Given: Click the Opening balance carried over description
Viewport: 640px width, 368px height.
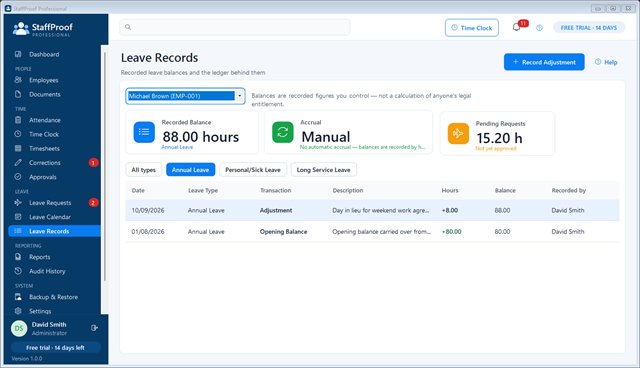Looking at the screenshot, I should pyautogui.click(x=382, y=232).
